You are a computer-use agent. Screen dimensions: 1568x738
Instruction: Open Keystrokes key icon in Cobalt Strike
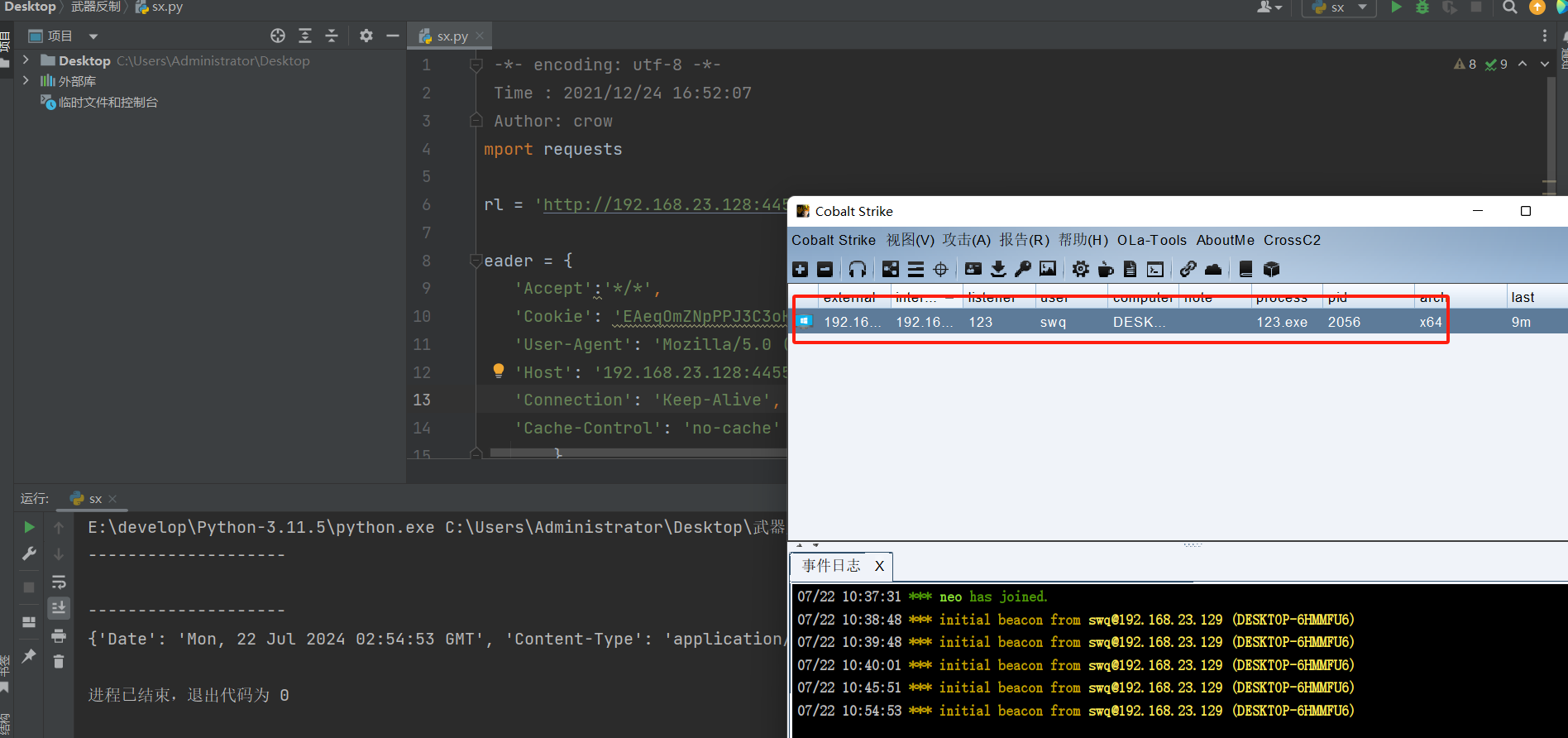(x=1023, y=269)
